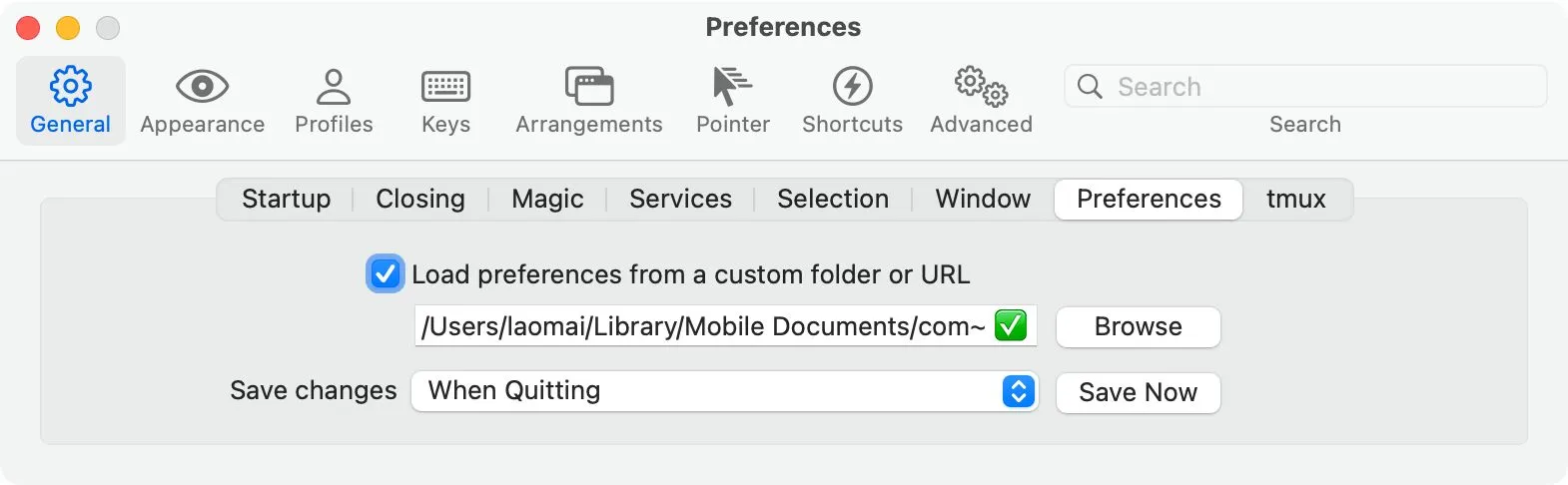
Task: Uncheck Load preferences from custom folder
Action: click(385, 273)
